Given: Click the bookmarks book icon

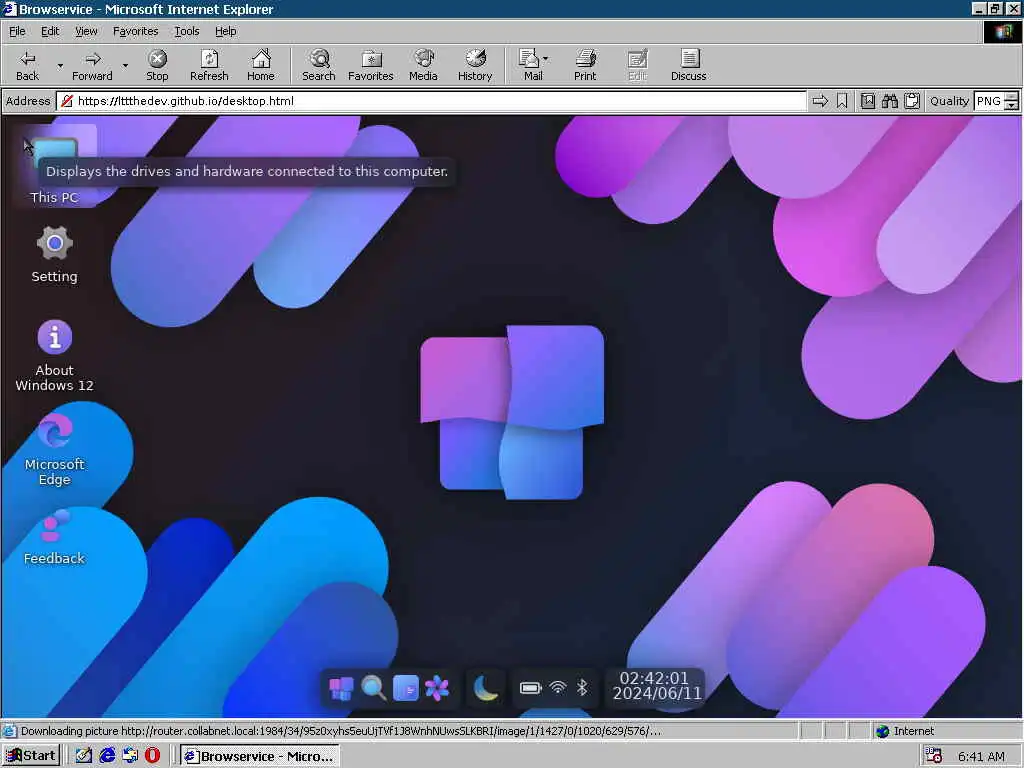Looking at the screenshot, I should click(868, 101).
